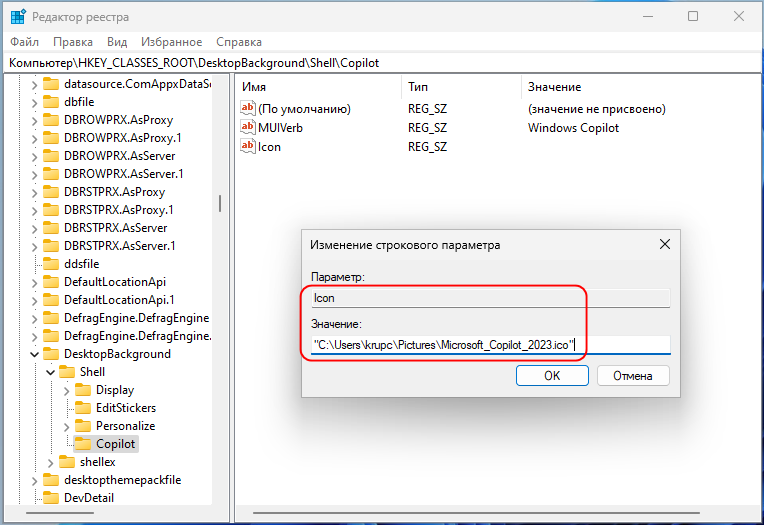
Task: Expand the datasource.ComAppxDataS key
Action: point(34,85)
